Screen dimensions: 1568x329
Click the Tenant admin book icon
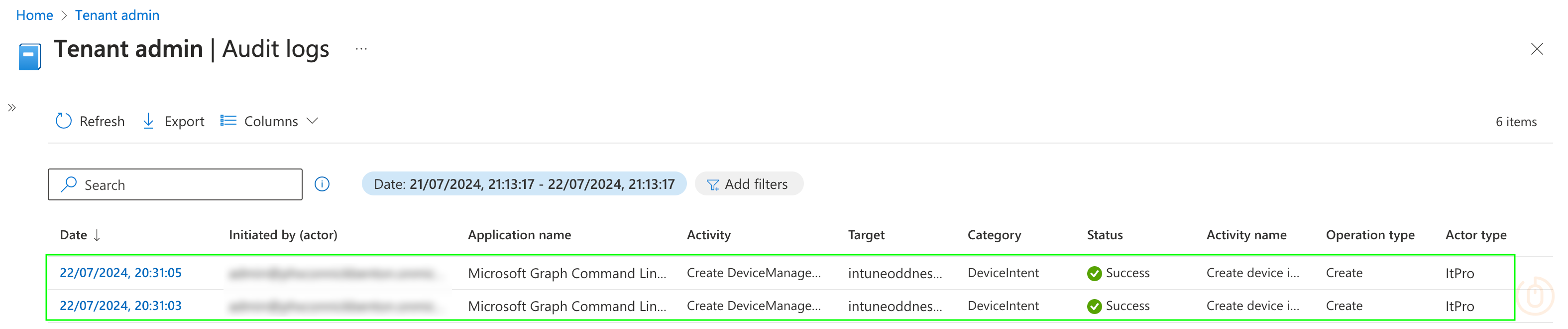point(29,56)
